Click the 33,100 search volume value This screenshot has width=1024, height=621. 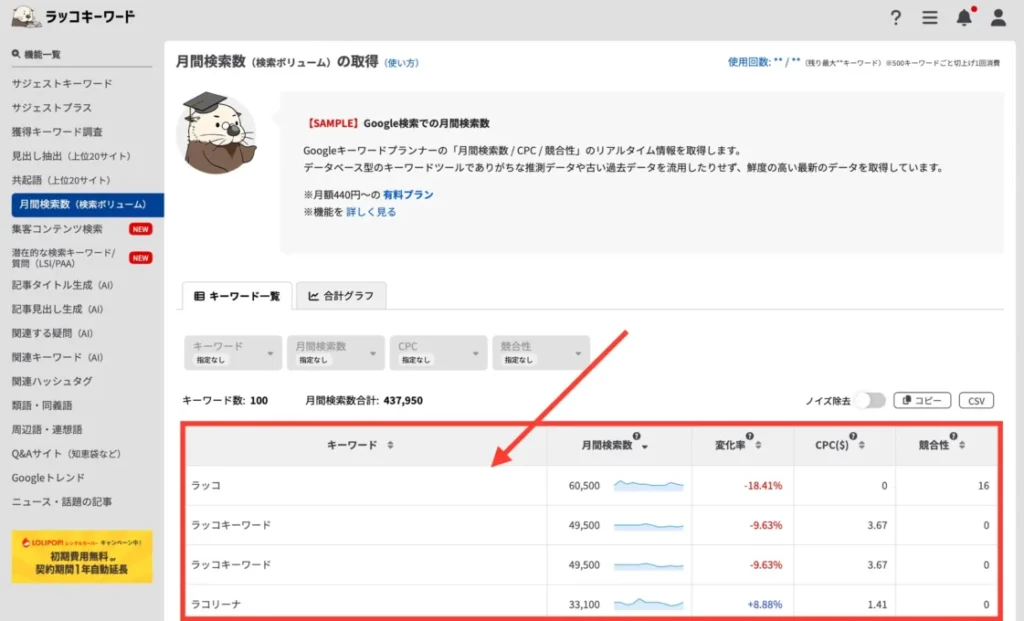[584, 604]
